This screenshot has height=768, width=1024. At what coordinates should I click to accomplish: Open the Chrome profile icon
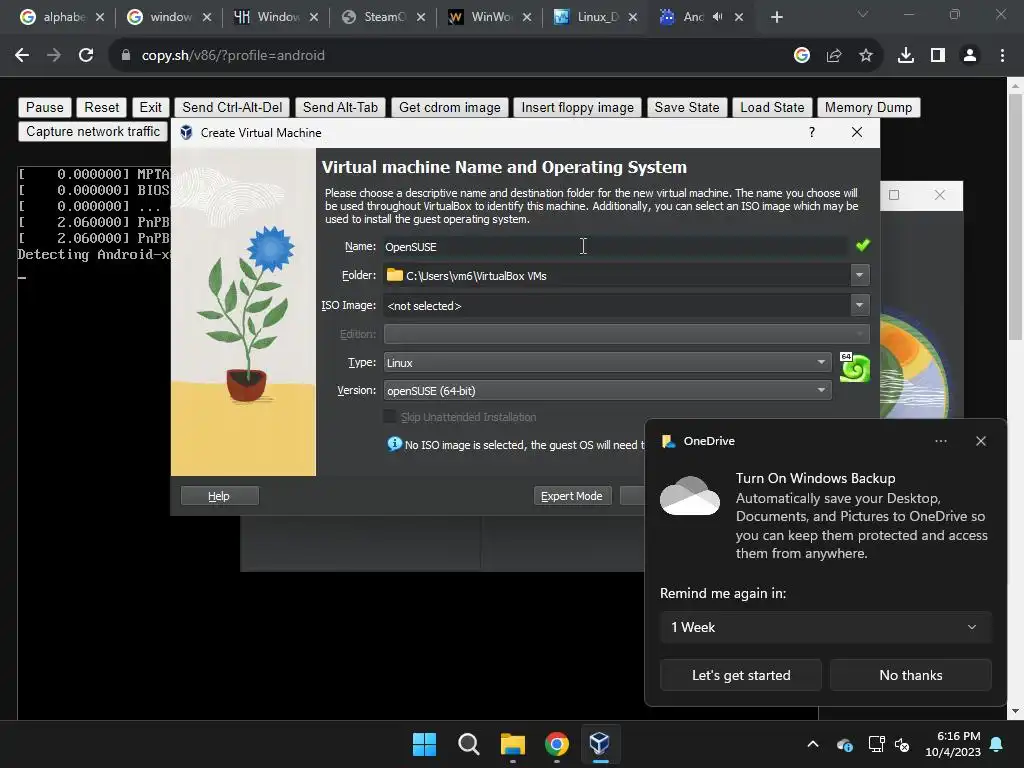970,56
